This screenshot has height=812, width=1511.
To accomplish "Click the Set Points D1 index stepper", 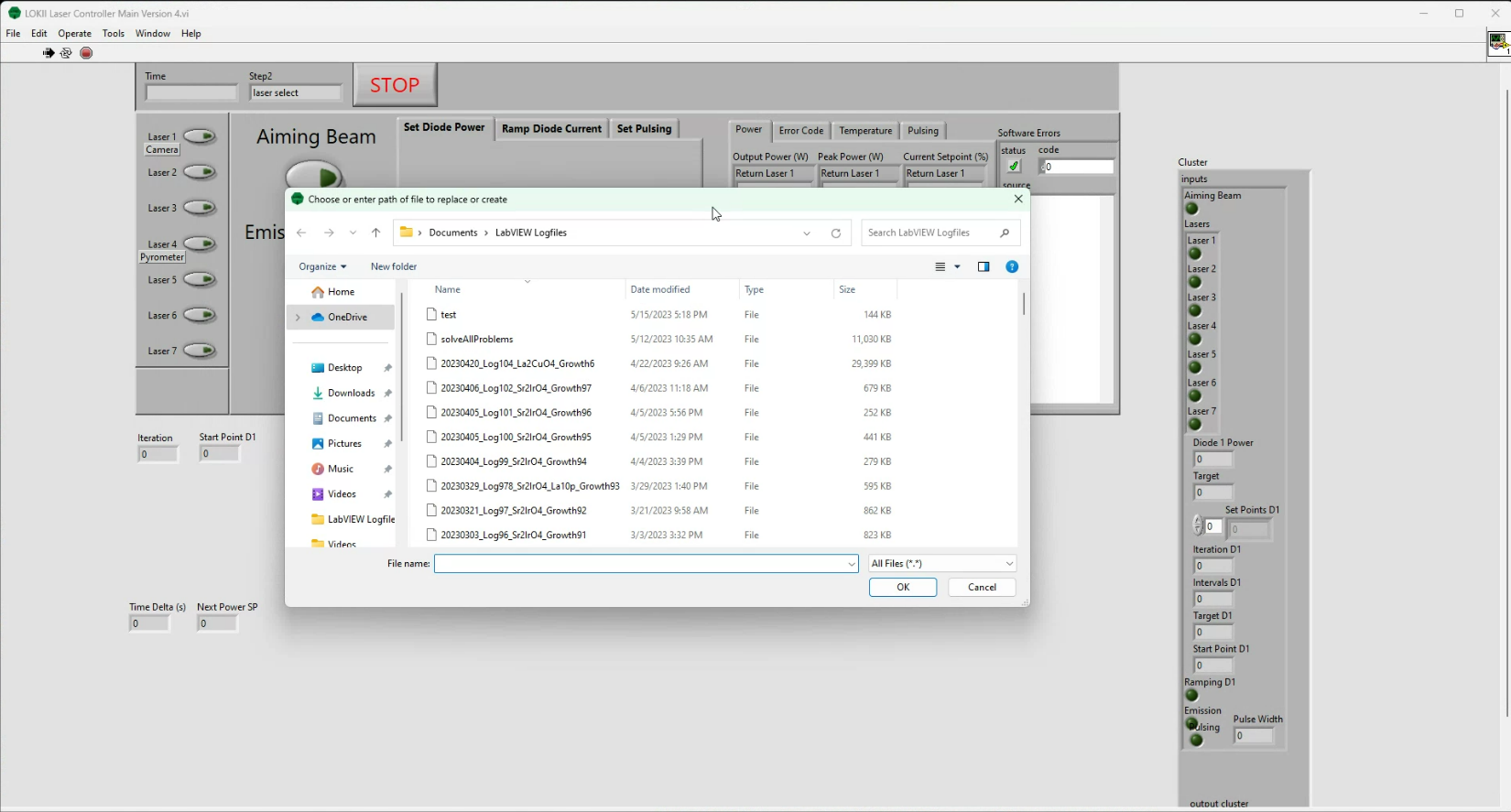I will (1198, 525).
